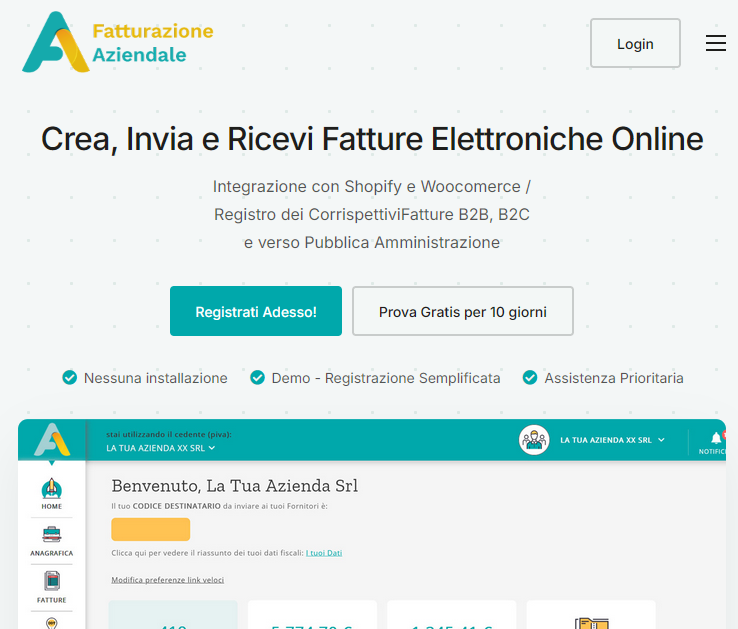Expand cedente LA TUA AZIENDA XX SRL dropdown
The height and width of the screenshot is (629, 738).
click(x=160, y=448)
